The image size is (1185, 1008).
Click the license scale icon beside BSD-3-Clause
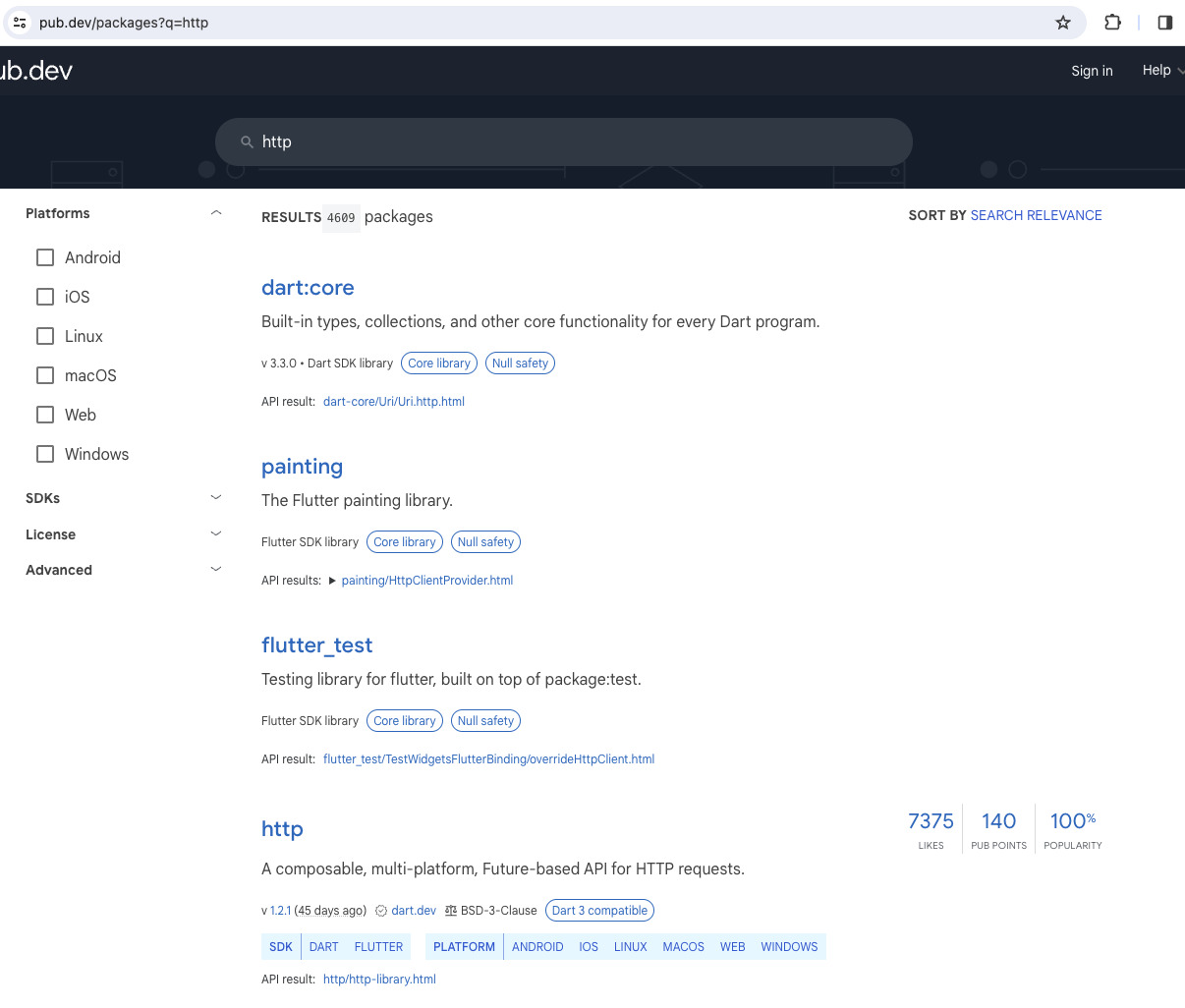(451, 911)
